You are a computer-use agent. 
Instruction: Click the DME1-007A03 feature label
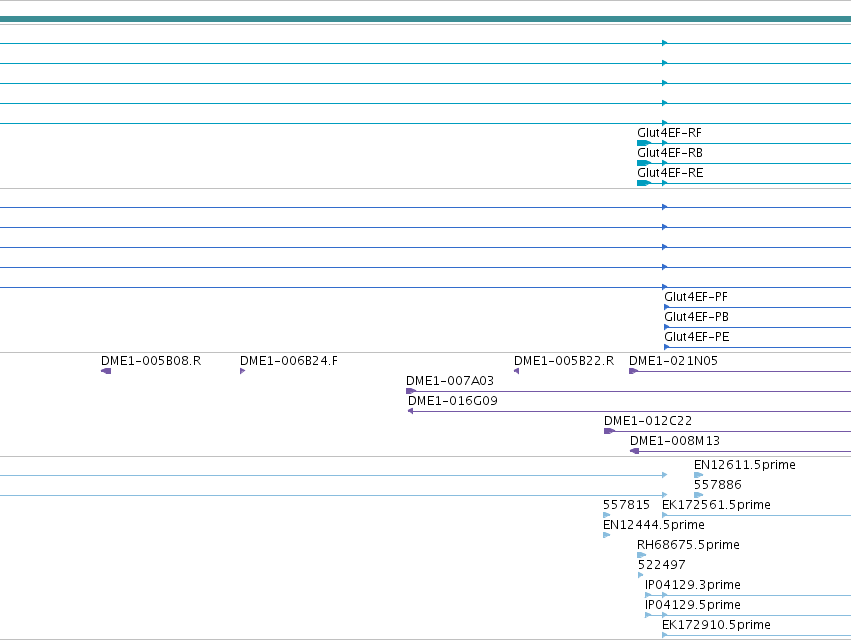tap(450, 381)
